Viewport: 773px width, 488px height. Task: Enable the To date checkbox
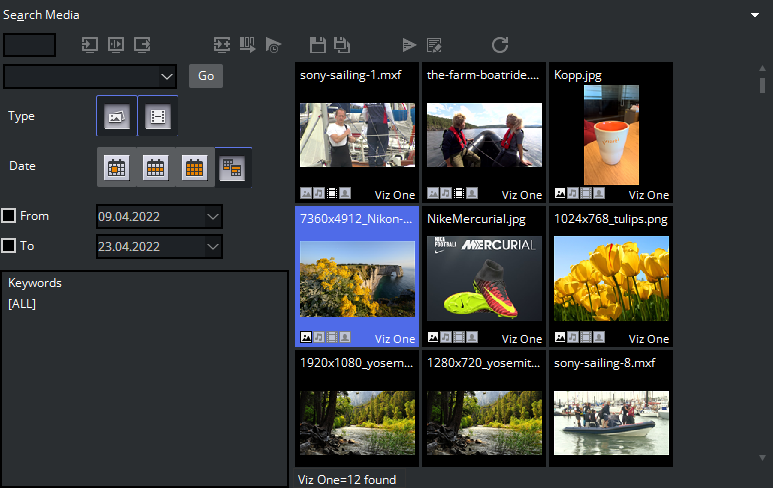click(9, 245)
